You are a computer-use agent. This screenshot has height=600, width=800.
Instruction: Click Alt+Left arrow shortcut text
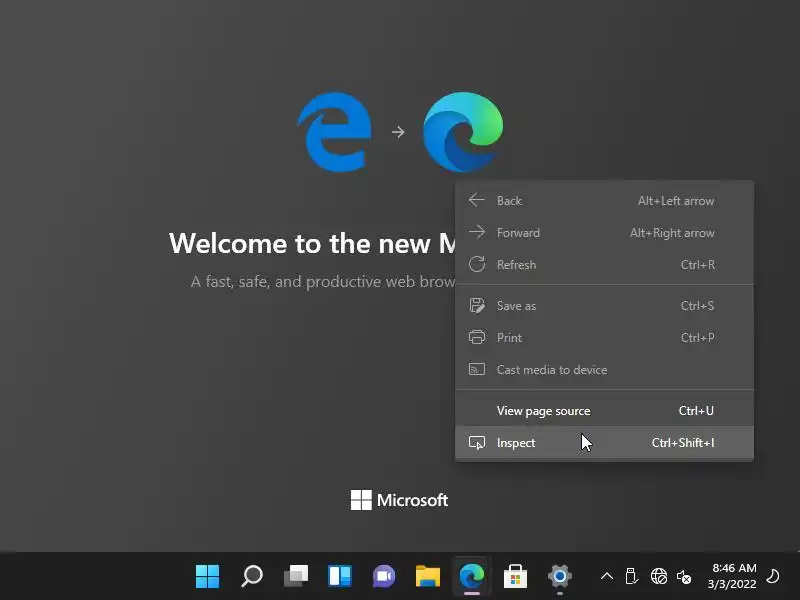[x=676, y=201]
